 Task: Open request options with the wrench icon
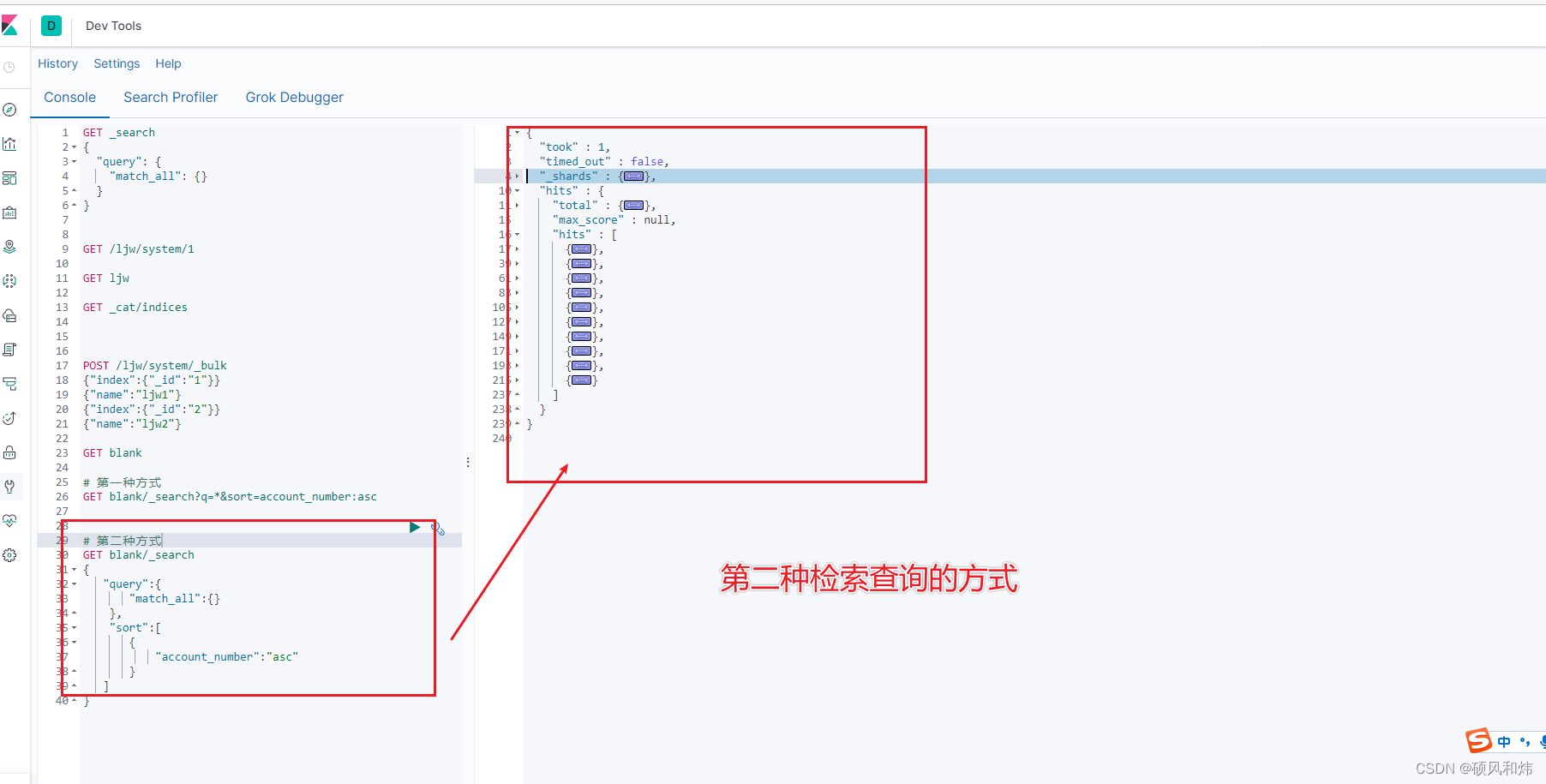pos(438,529)
